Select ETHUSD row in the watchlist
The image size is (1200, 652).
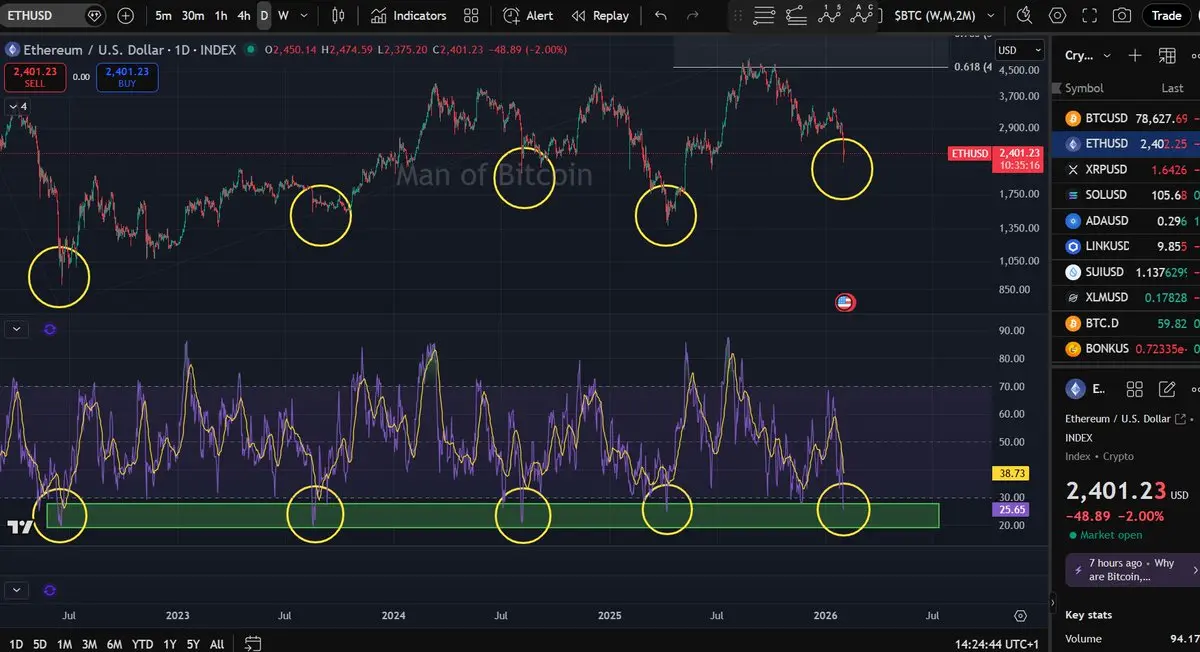point(1128,144)
